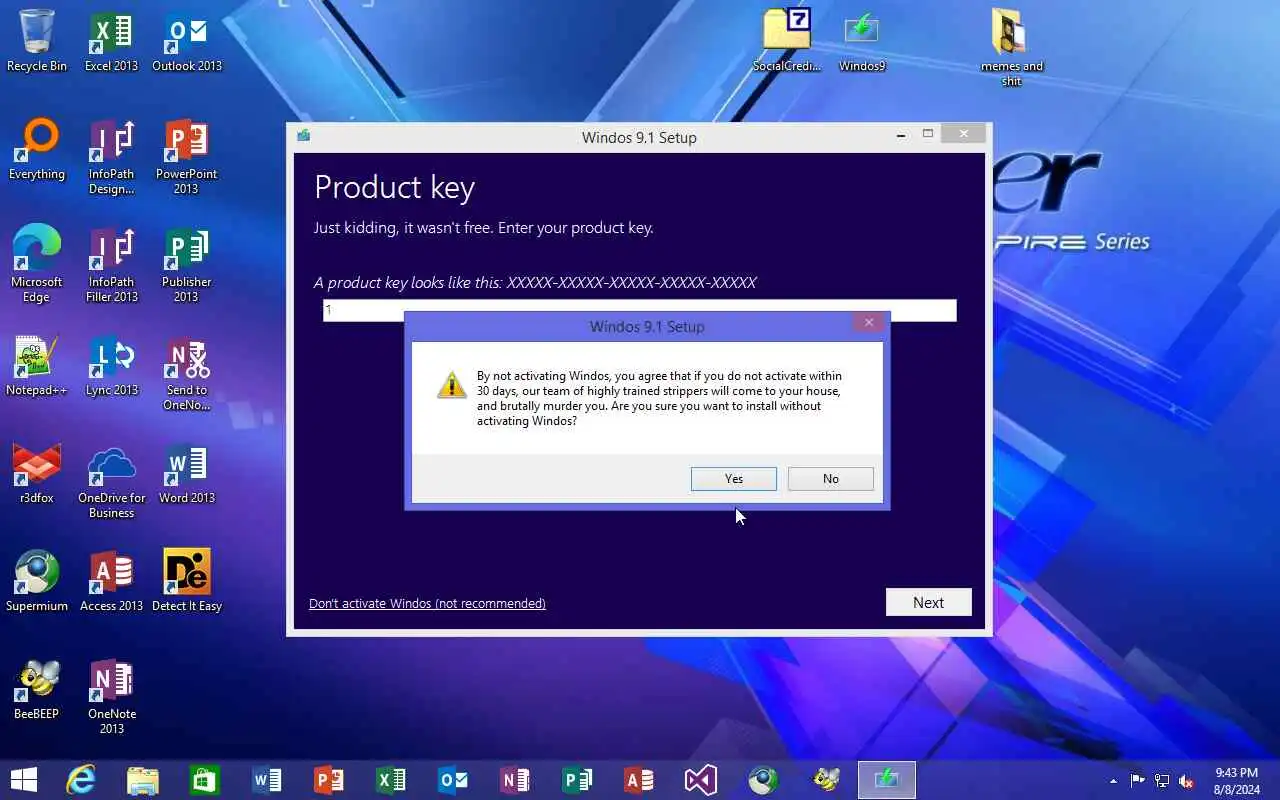The image size is (1280, 800).
Task: Launch Visual Studio from the taskbar
Action: [x=701, y=780]
